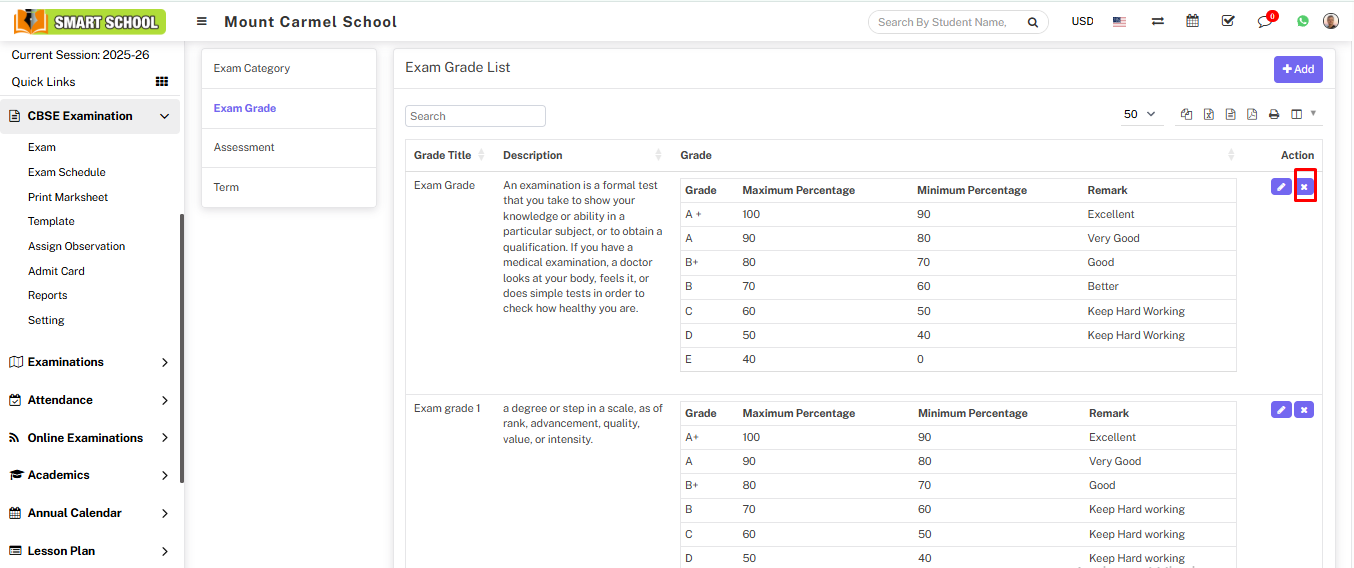Copy the grade table to clipboard
The height and width of the screenshot is (568, 1354).
1186,115
